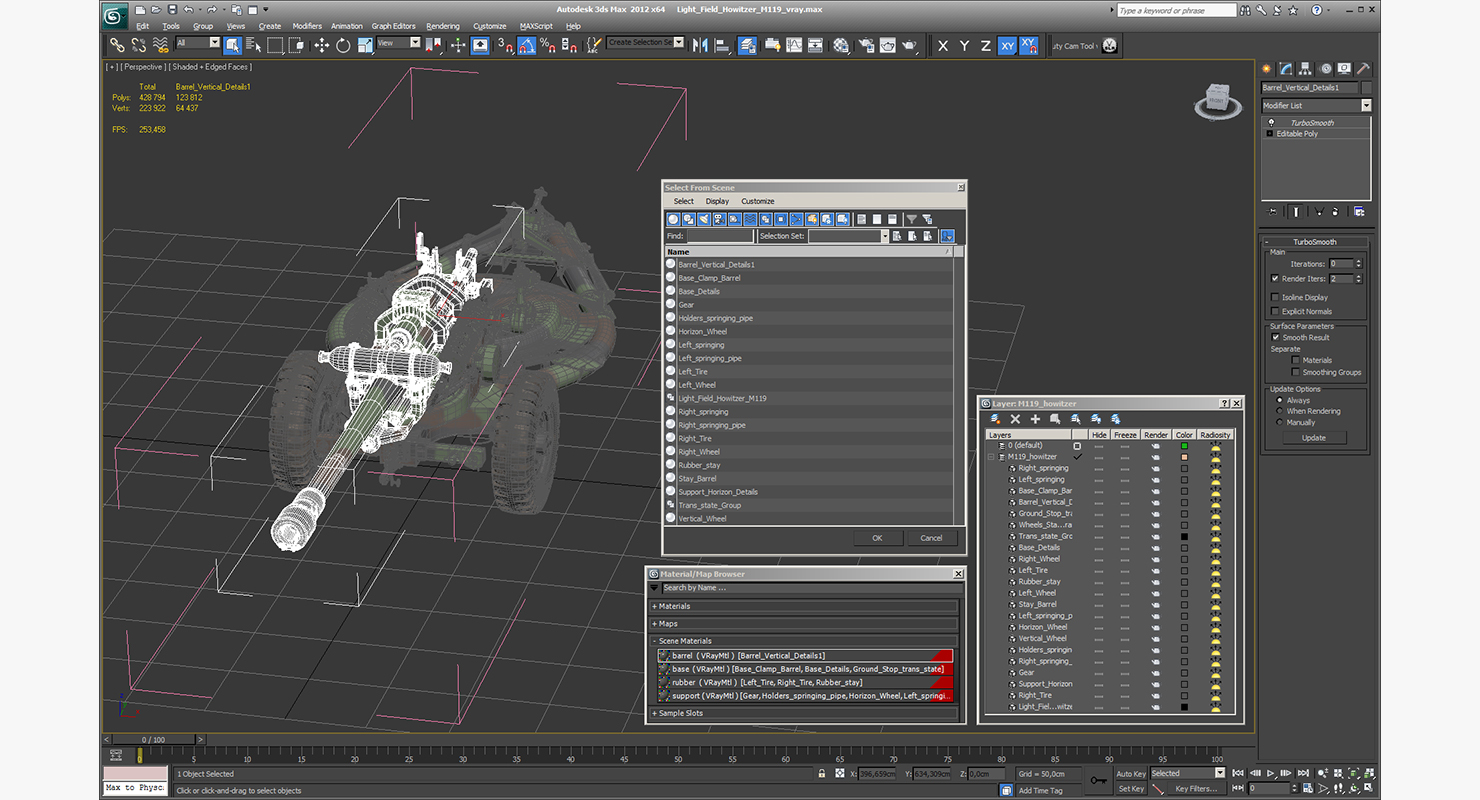Click the Set Key button
Viewport: 1480px width, 800px height.
[1130, 788]
